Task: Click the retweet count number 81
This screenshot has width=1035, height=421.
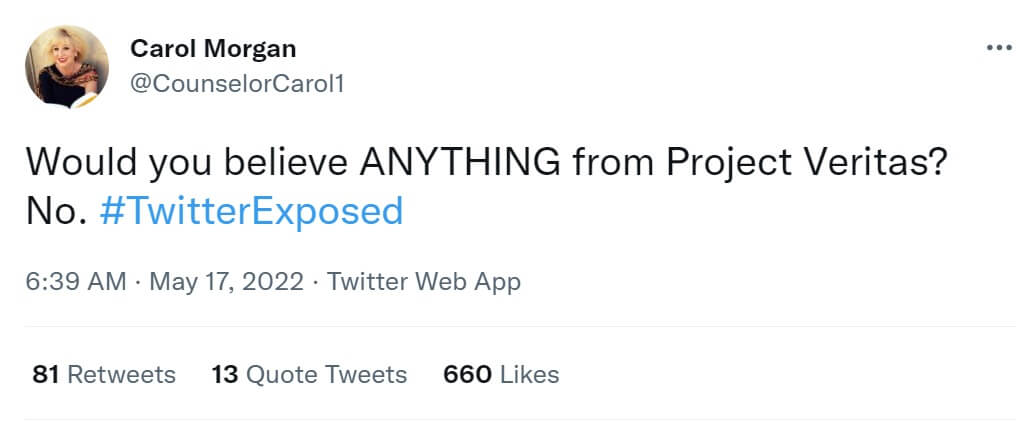Action: coord(45,375)
